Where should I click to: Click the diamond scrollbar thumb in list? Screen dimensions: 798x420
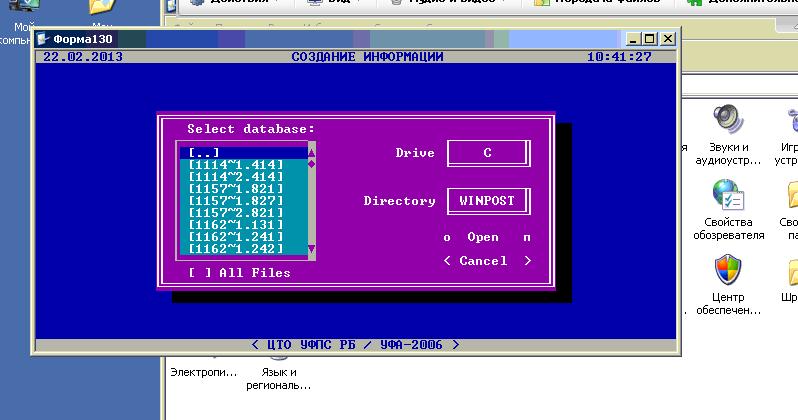311,164
